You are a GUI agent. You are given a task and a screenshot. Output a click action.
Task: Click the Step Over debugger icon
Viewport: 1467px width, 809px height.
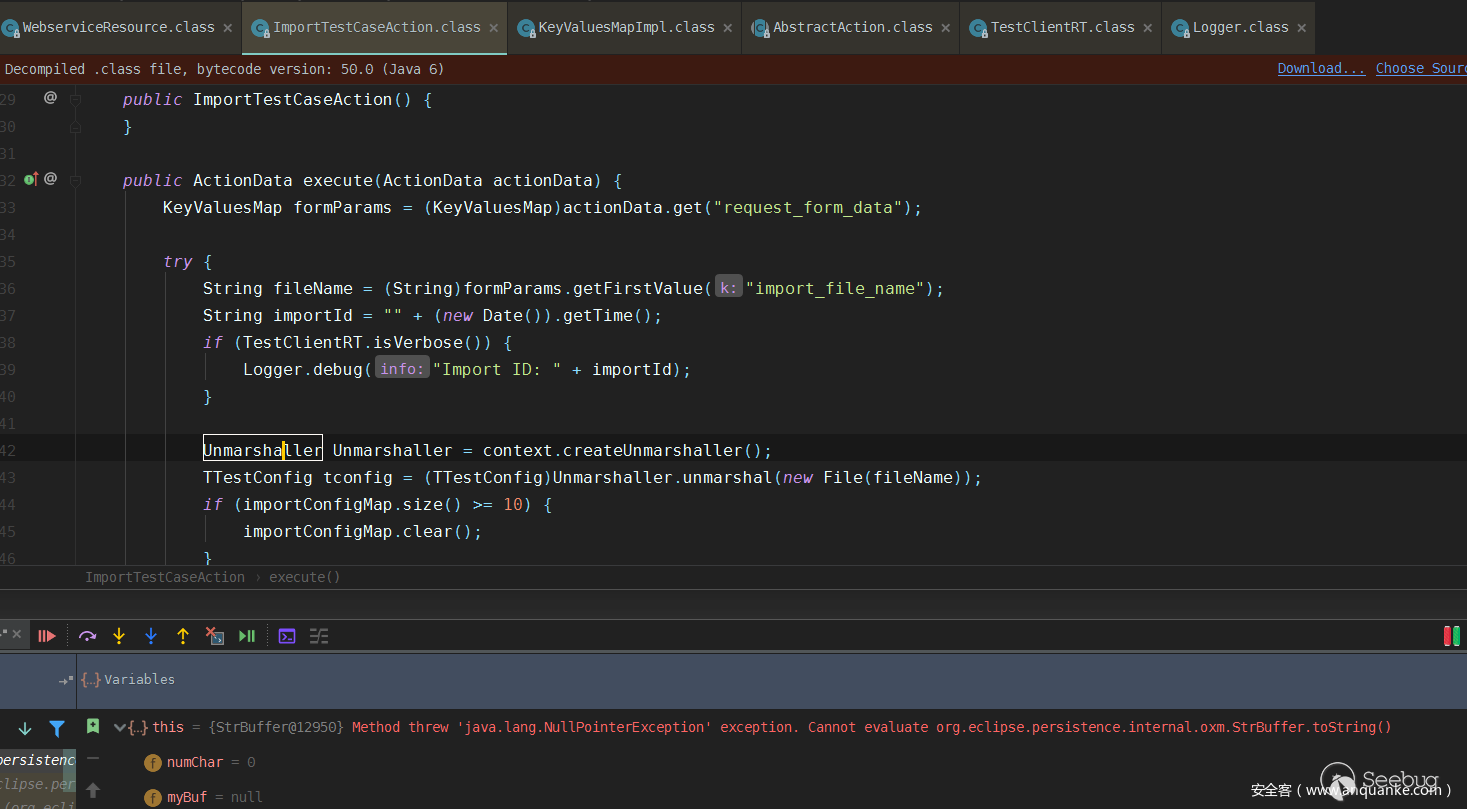(87, 636)
